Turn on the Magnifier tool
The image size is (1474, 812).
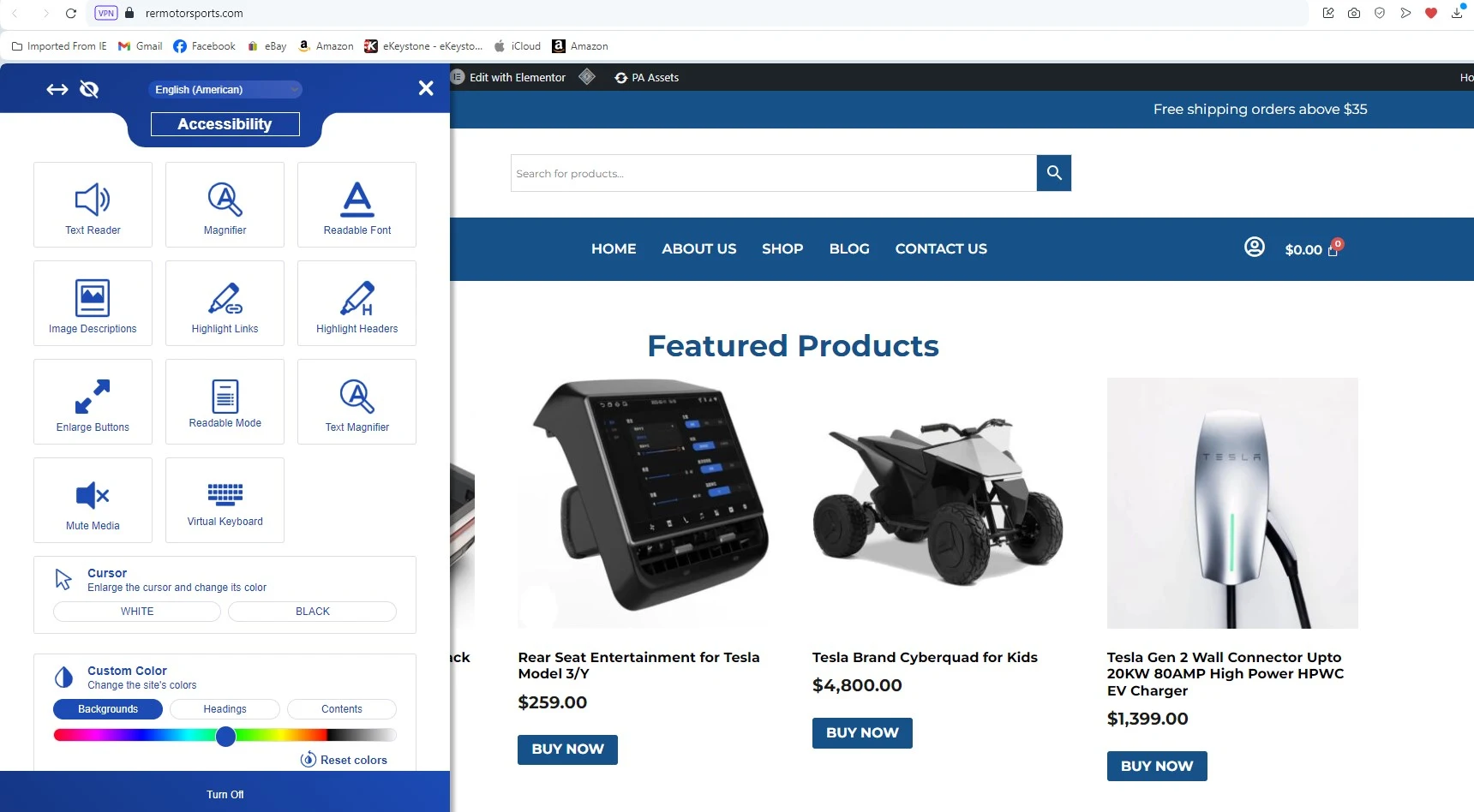coord(225,205)
